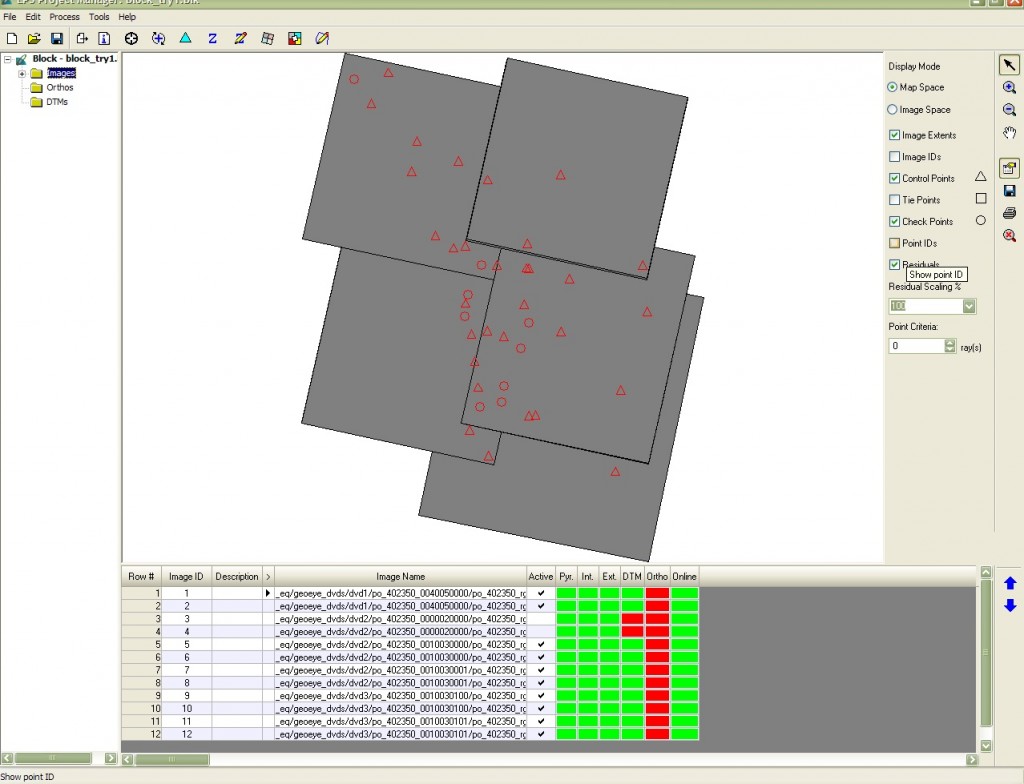Click the red Ortho cell in row 1
Viewport: 1024px width, 784px height.
pos(657,593)
